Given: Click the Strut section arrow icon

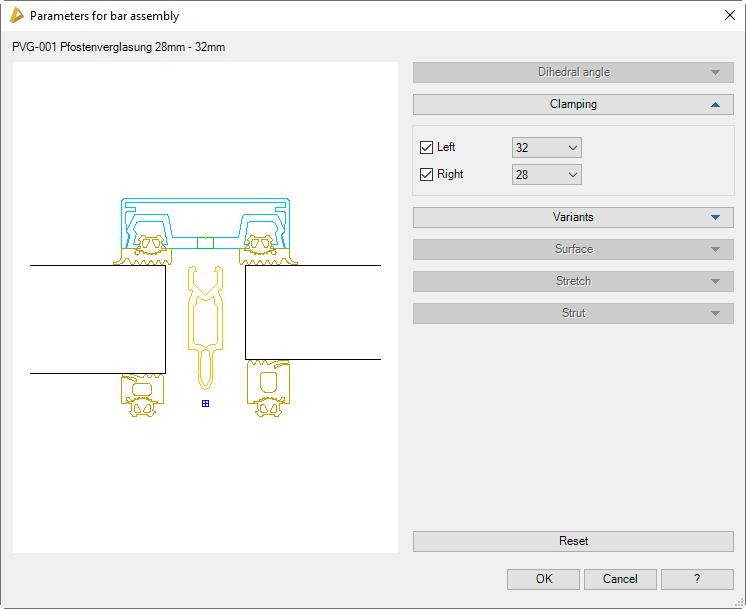Looking at the screenshot, I should [715, 313].
